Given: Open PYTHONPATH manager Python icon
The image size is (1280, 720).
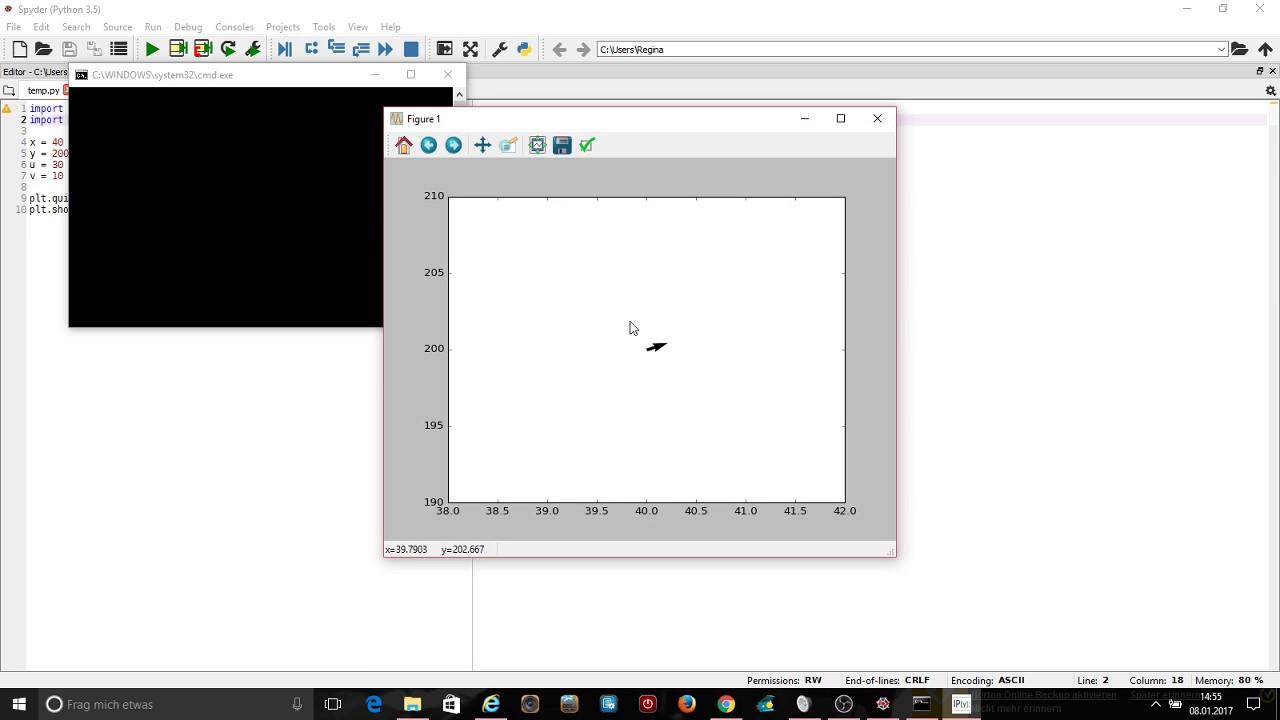Looking at the screenshot, I should [x=524, y=49].
